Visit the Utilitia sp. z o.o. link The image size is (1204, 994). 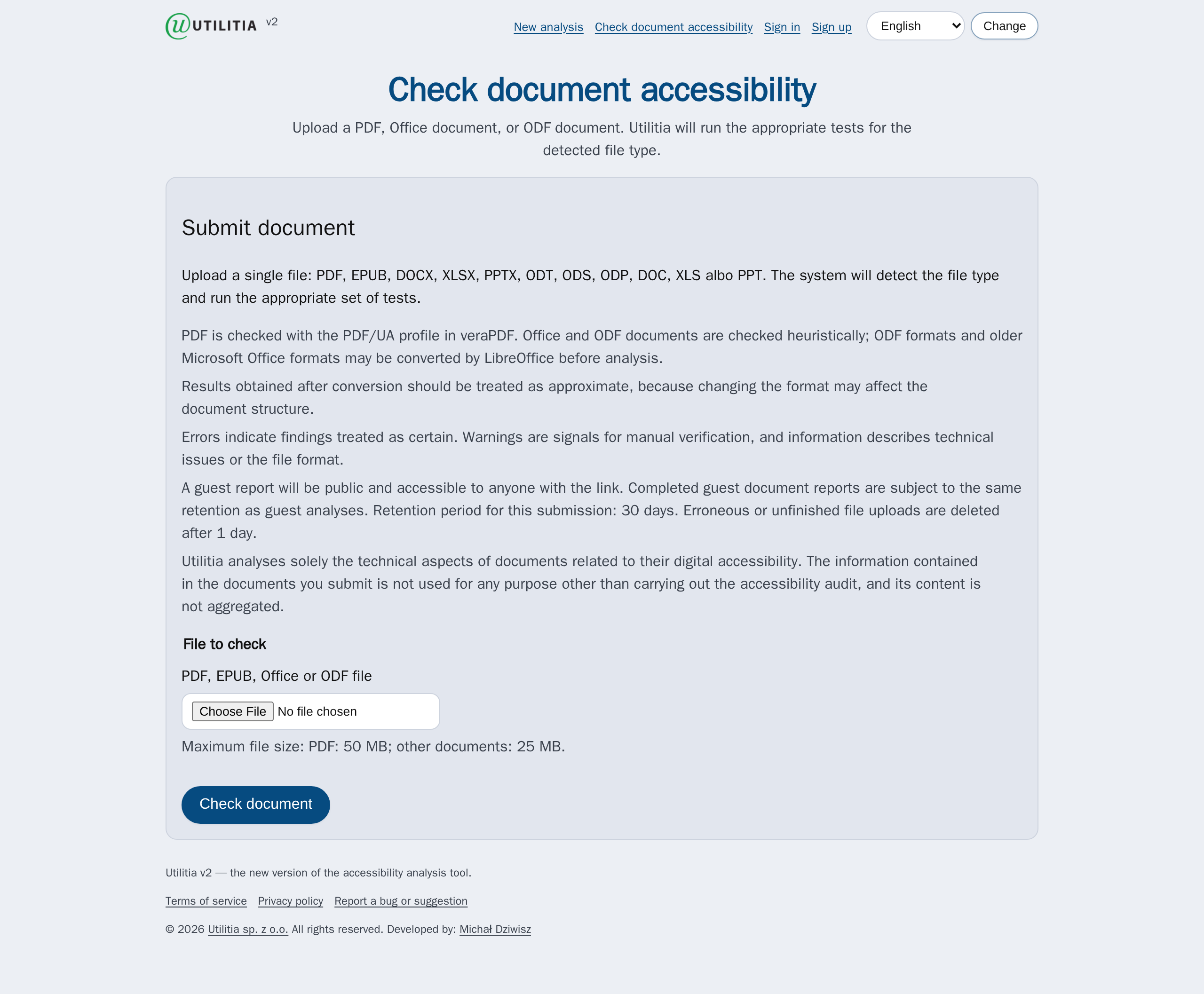click(x=248, y=929)
